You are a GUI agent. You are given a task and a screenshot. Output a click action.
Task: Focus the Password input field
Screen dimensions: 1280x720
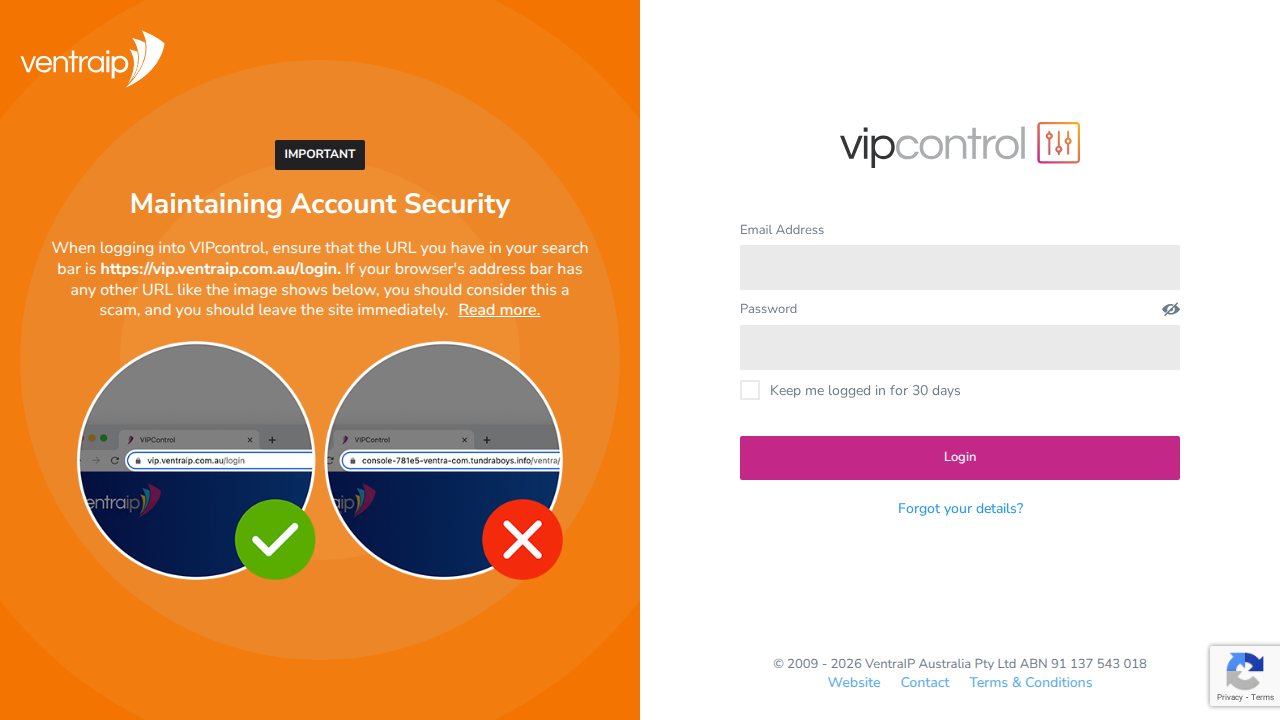click(x=960, y=347)
